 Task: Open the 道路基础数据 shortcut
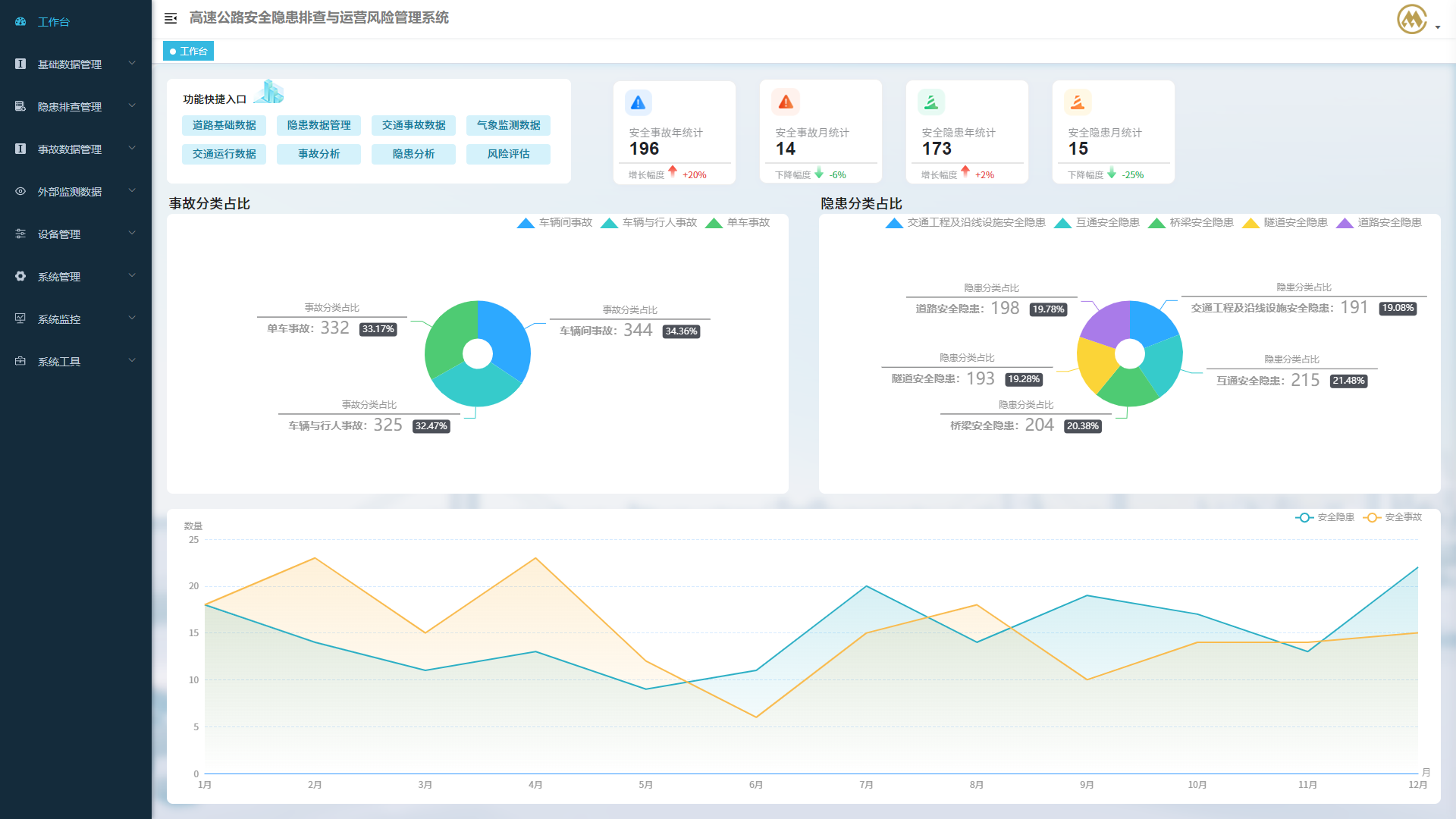tap(224, 125)
